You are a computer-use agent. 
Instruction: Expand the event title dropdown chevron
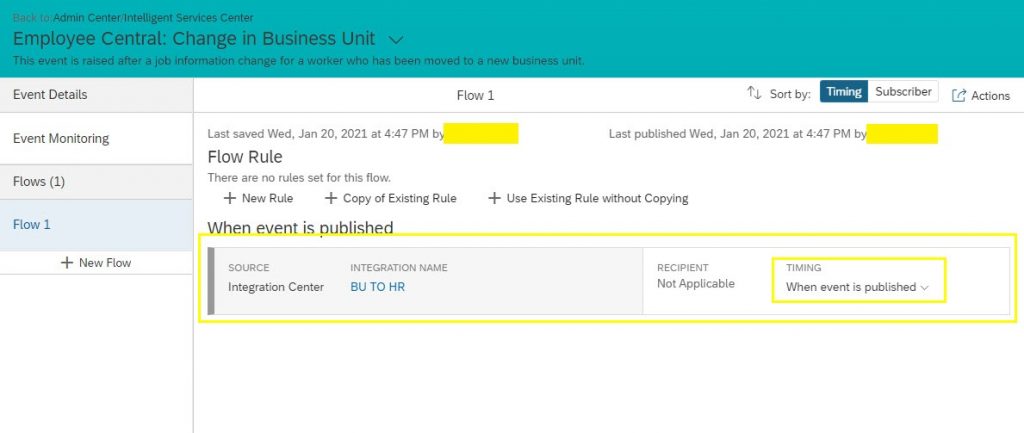[x=396, y=40]
